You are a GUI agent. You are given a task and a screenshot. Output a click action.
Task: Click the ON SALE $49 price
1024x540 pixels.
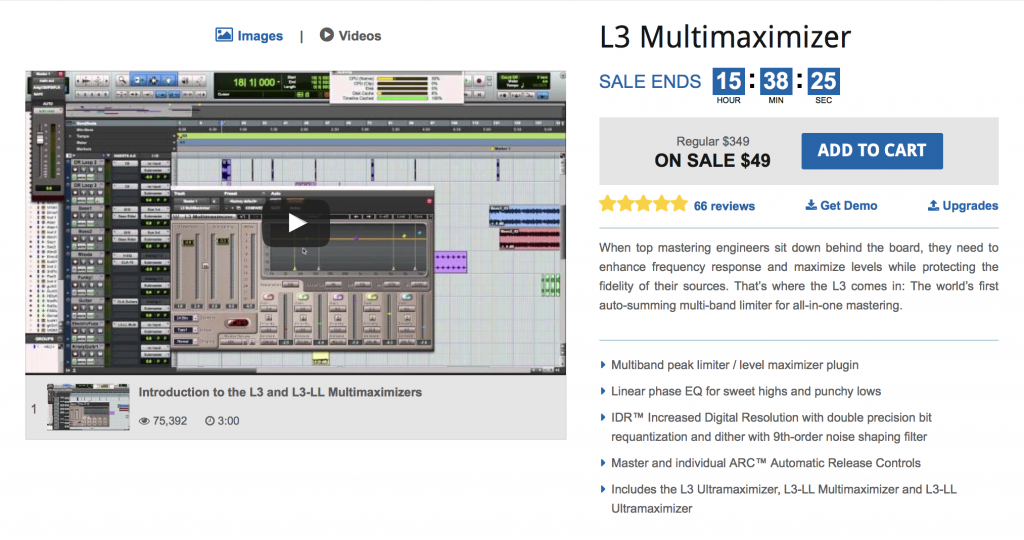click(x=712, y=161)
